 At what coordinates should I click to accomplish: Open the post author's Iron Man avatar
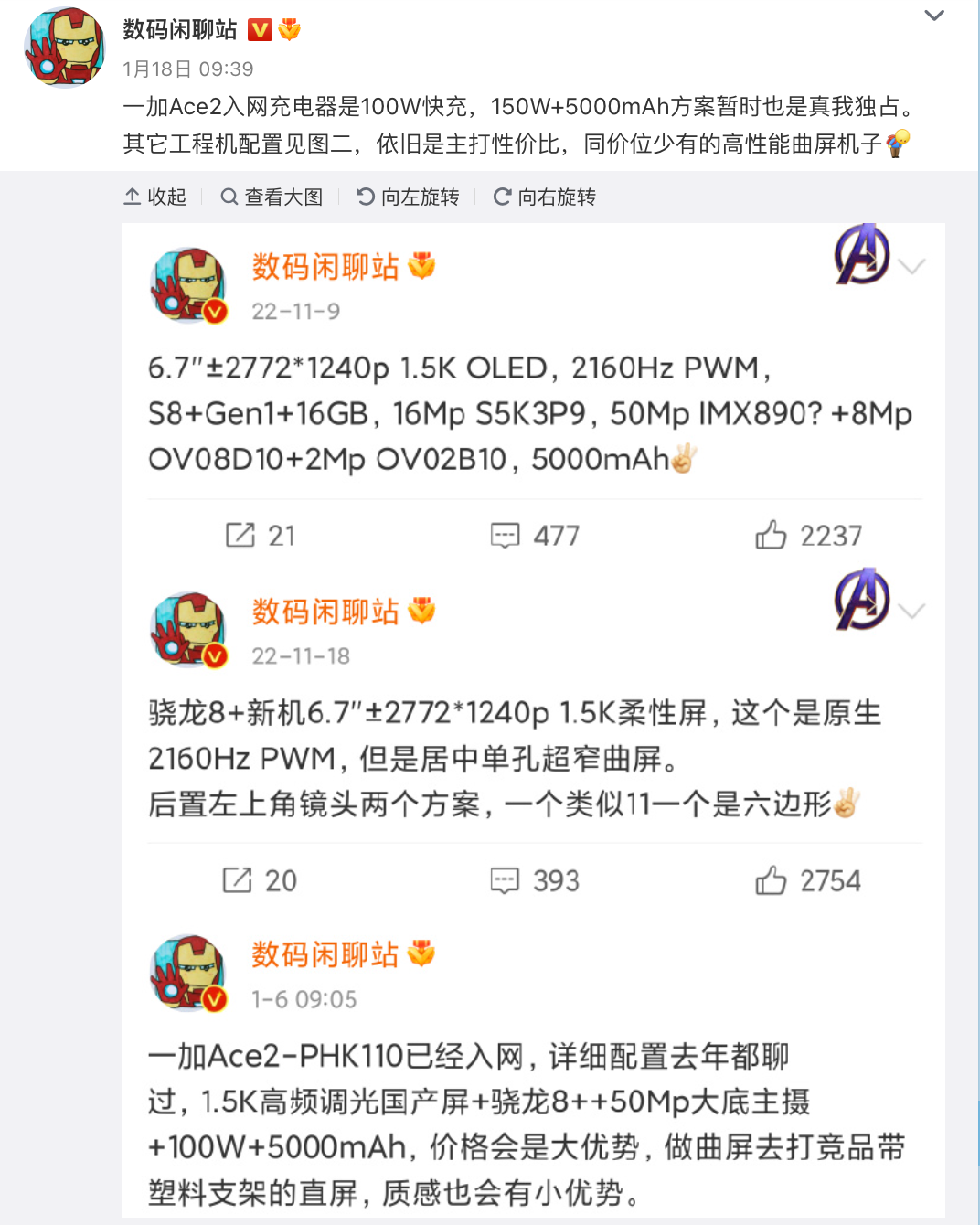pos(64,48)
